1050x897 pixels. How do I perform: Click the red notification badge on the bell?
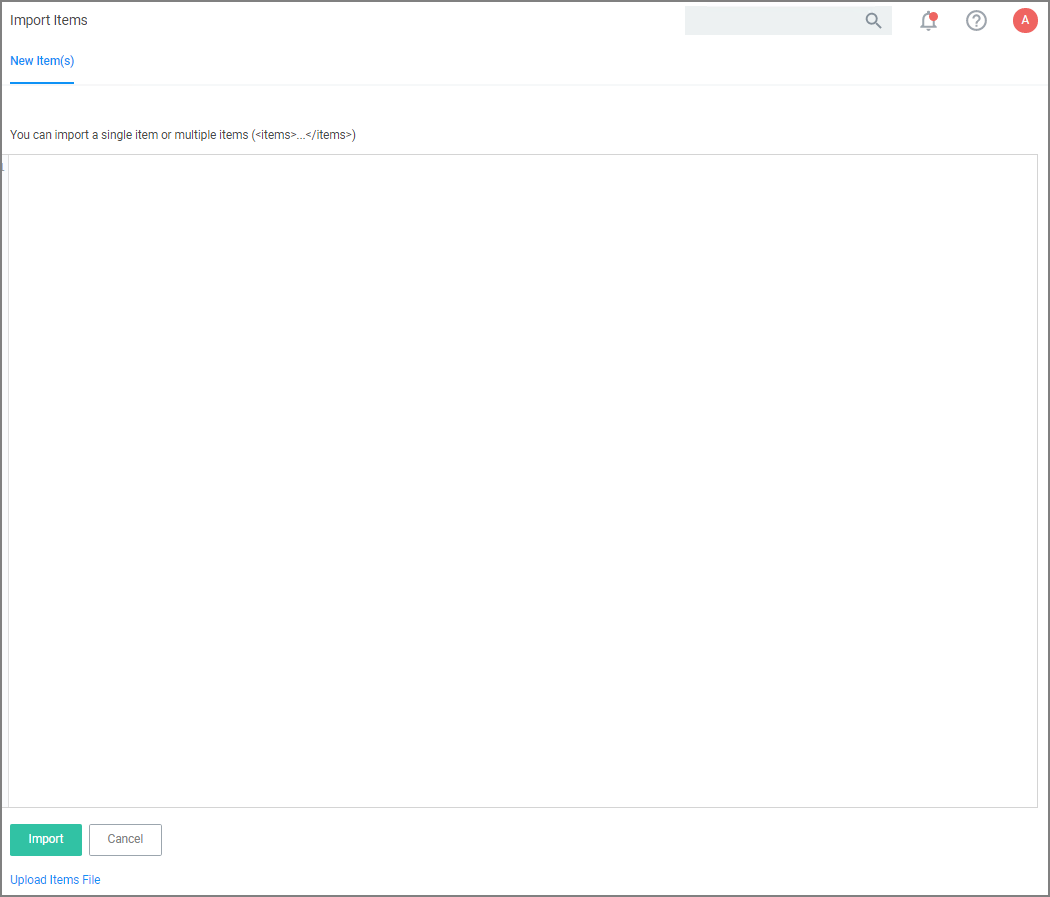pyautogui.click(x=934, y=14)
